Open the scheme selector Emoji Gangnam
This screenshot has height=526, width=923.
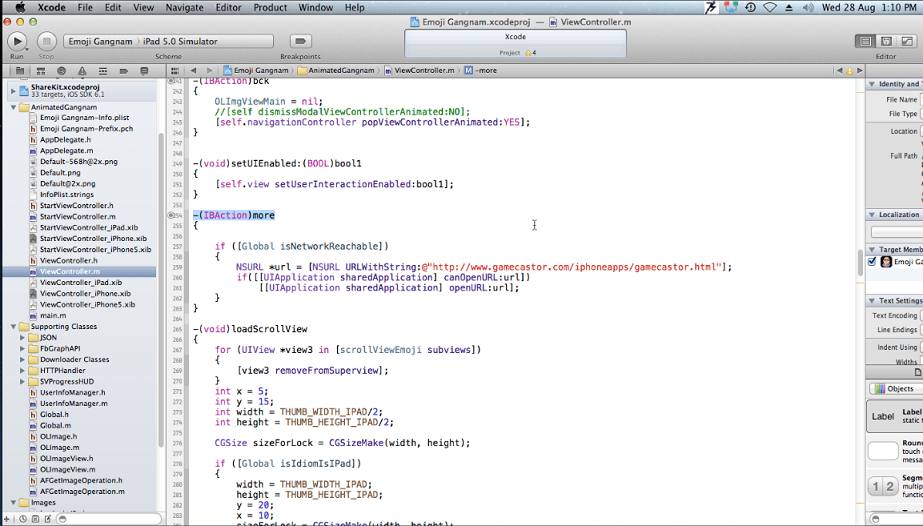100,41
